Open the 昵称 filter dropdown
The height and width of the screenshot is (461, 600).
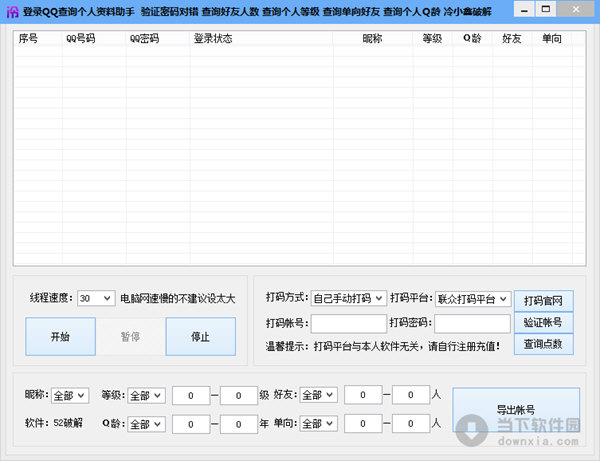pyautogui.click(x=70, y=395)
